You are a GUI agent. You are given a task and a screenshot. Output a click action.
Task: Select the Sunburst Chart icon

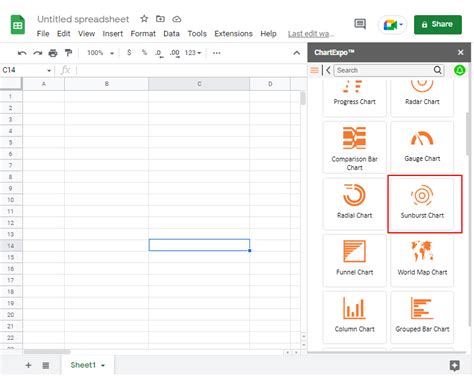click(422, 195)
